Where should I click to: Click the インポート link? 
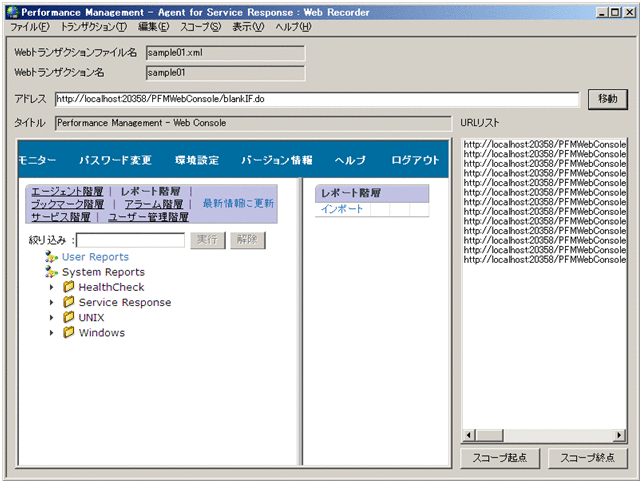[x=342, y=209]
